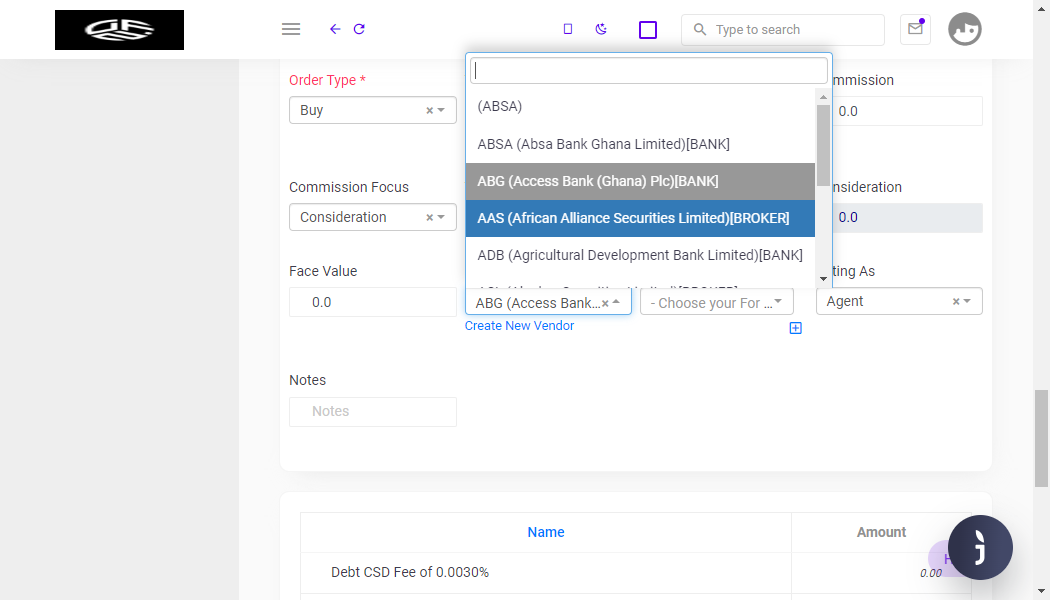1050x600 pixels.
Task: Click the Name column header
Action: 546,532
